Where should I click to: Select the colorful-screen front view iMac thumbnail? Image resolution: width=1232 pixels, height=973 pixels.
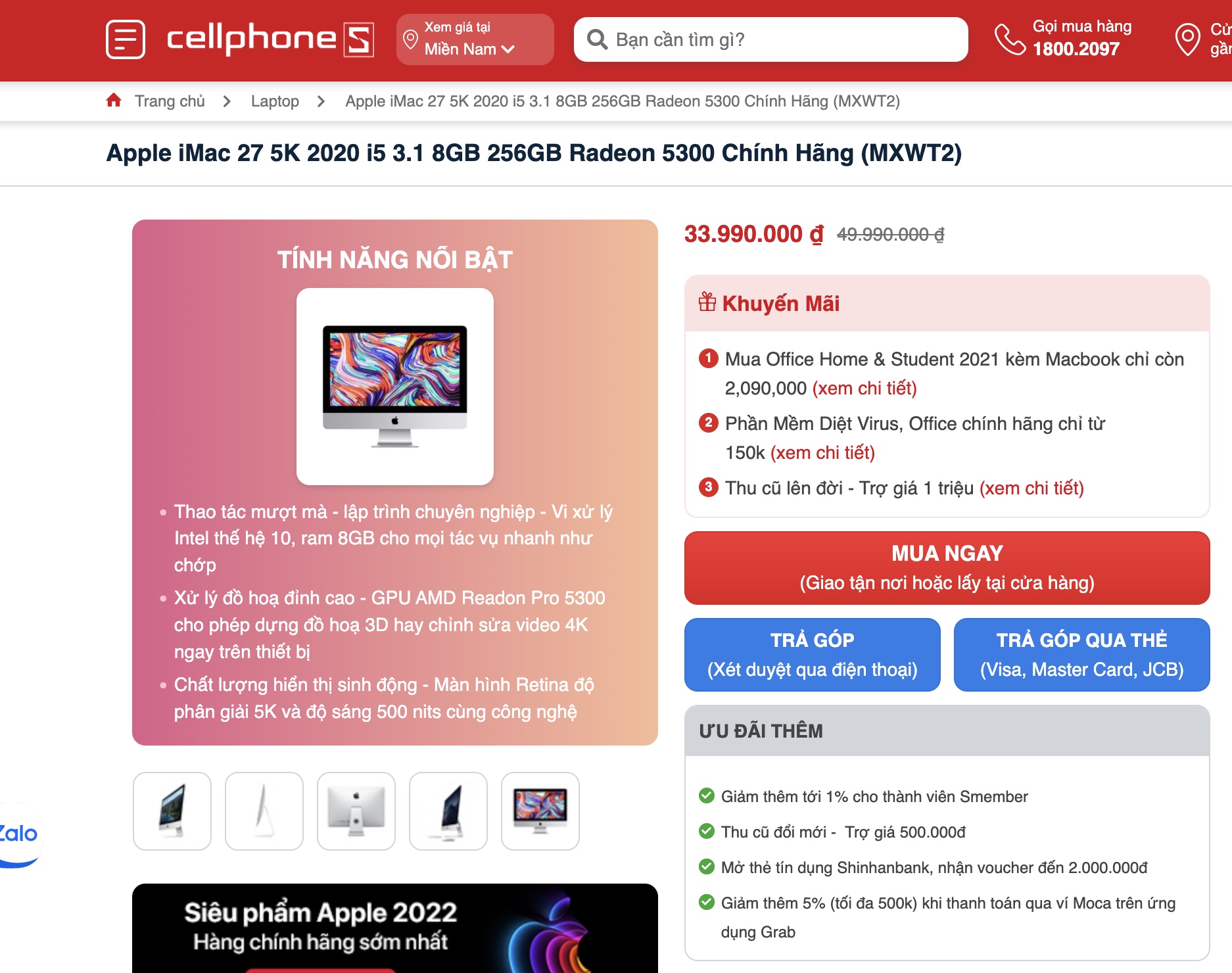point(540,811)
